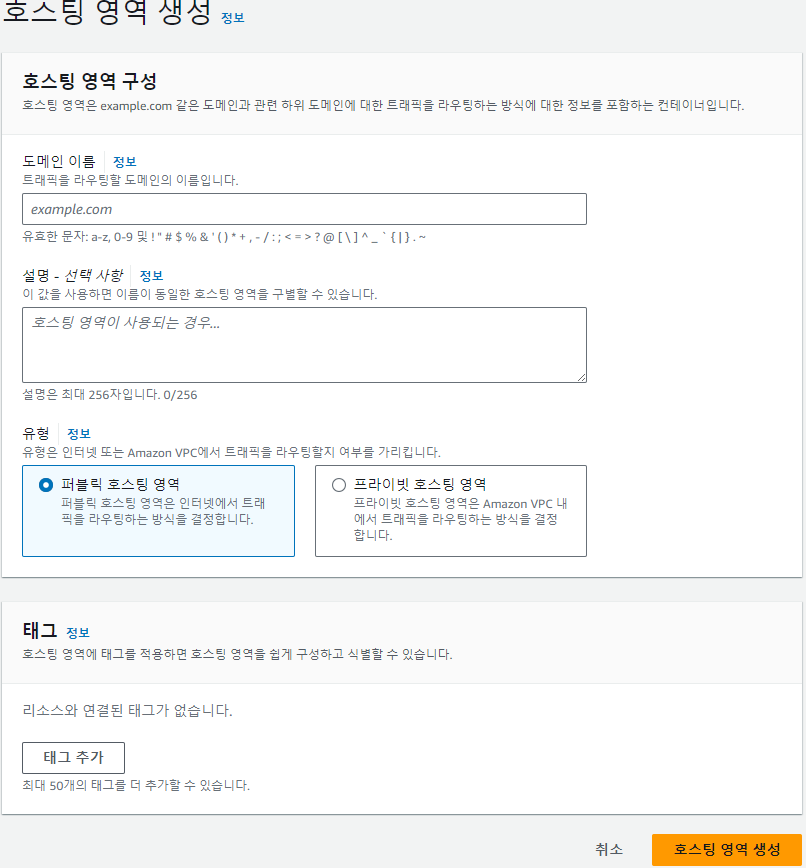Select the 프라이빗 호스팅 영역 radio button
This screenshot has width=806, height=868.
click(339, 485)
